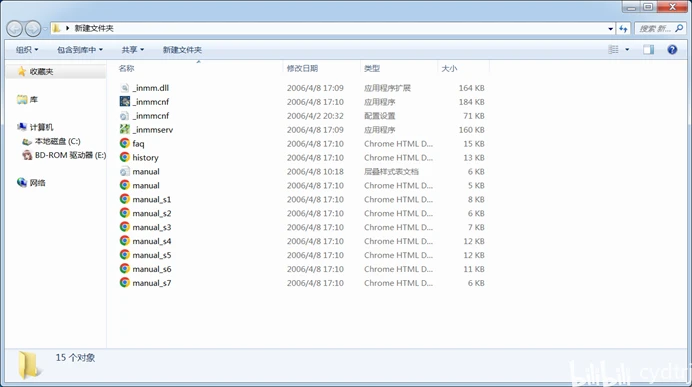
Task: Click the manual_s4 file name
Action: (x=152, y=241)
